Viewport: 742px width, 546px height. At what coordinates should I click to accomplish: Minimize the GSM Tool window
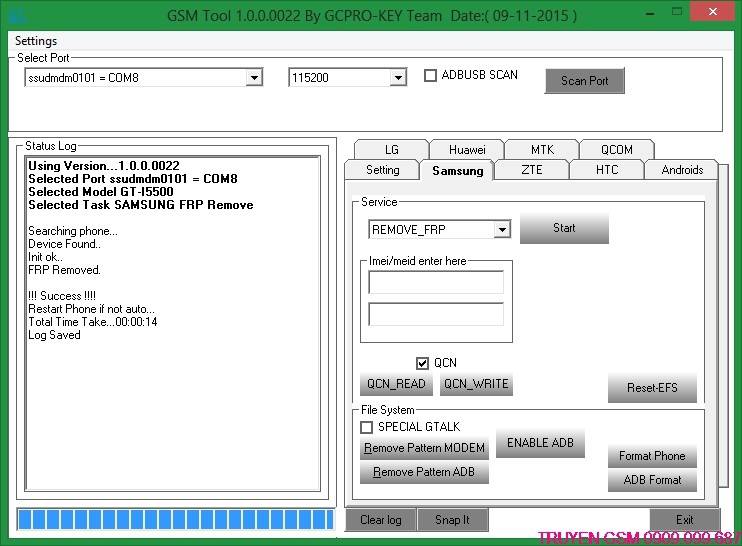point(651,14)
